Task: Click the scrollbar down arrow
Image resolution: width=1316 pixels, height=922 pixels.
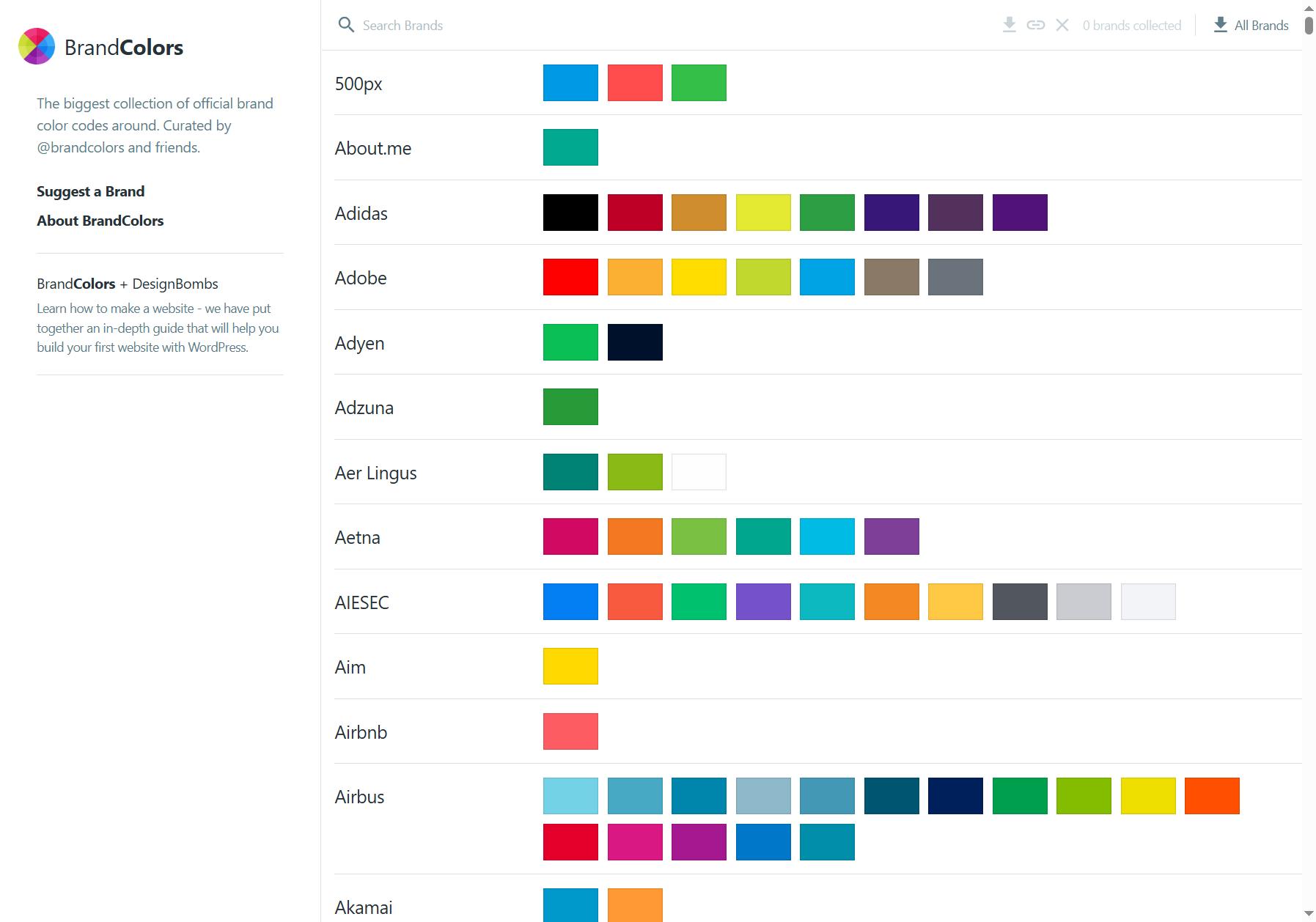Action: pos(1309,913)
